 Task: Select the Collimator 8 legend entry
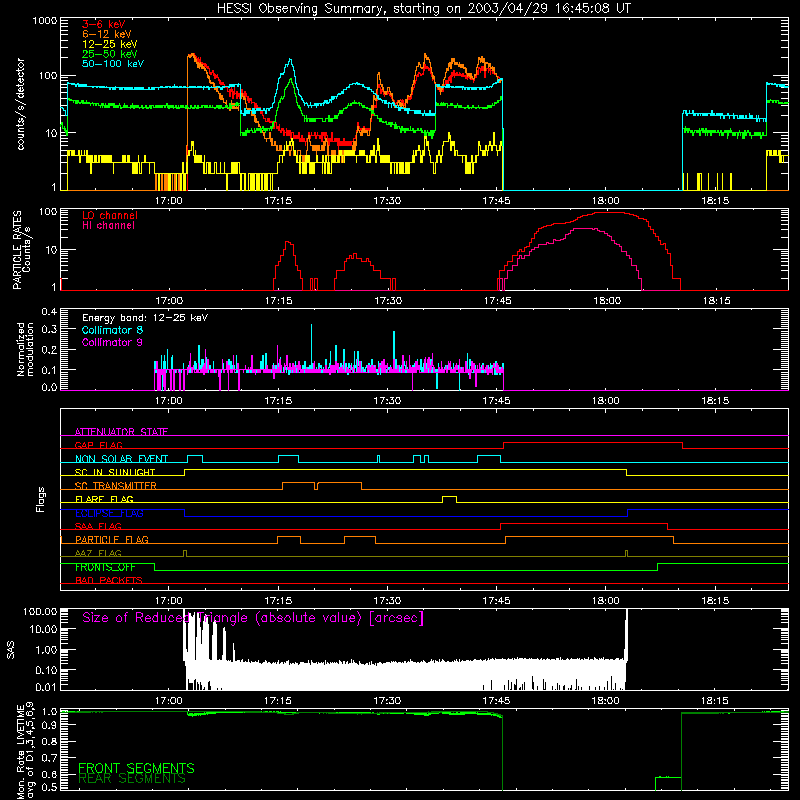coord(112,330)
